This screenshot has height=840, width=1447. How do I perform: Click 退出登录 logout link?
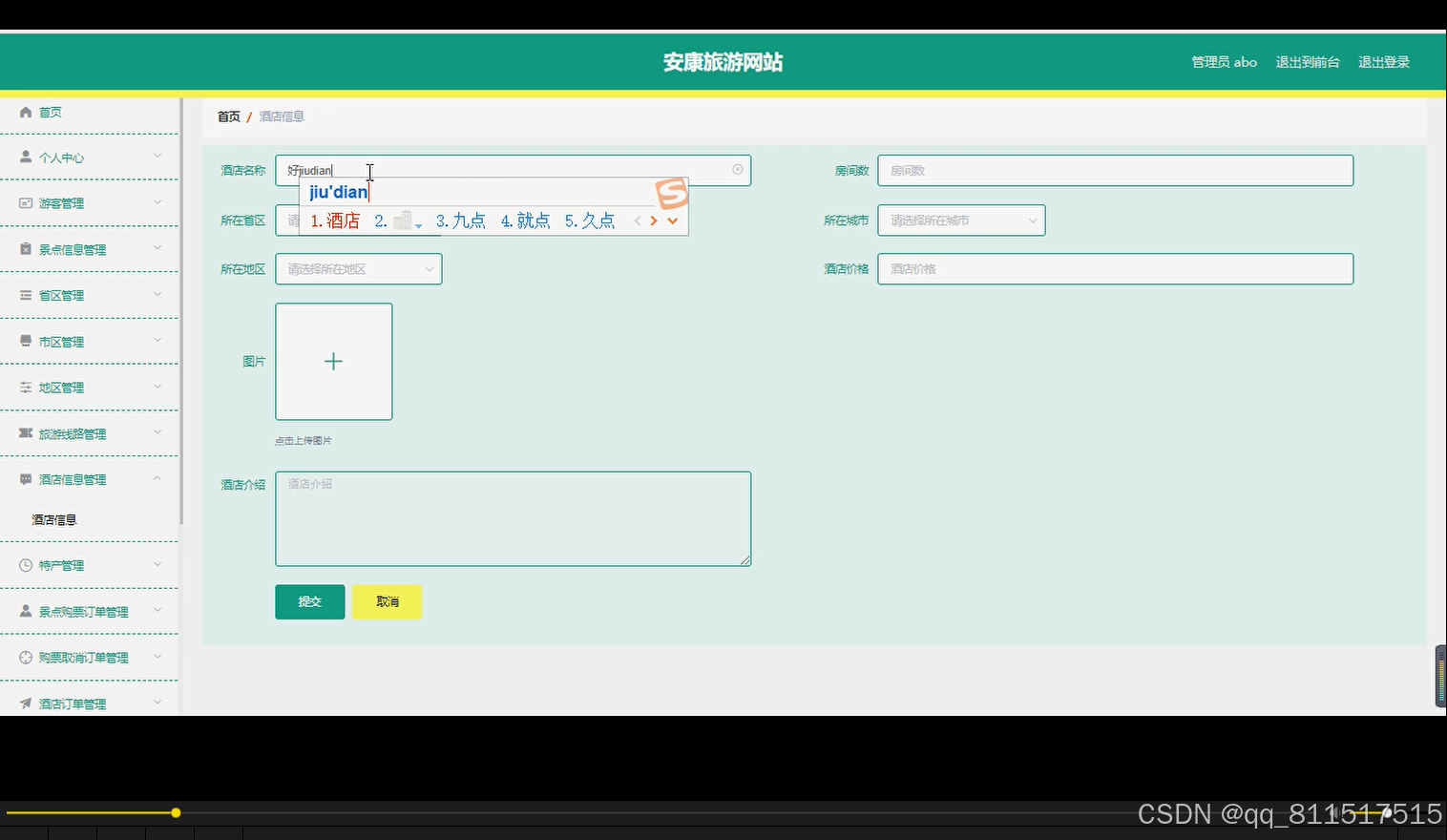(x=1384, y=62)
